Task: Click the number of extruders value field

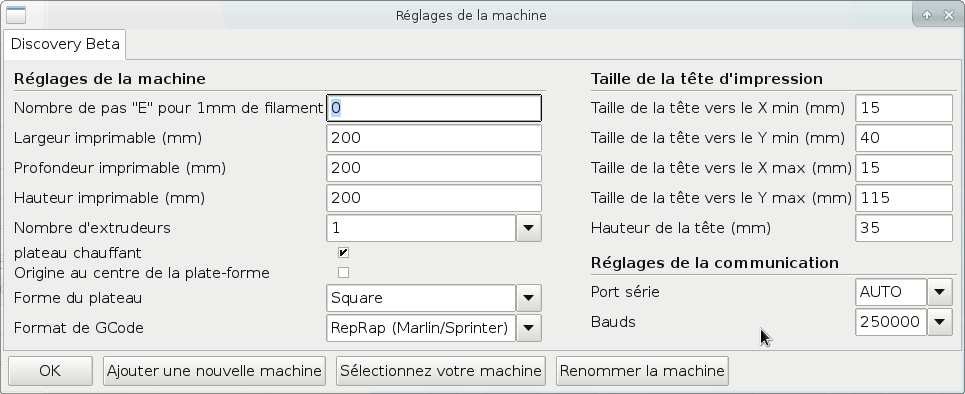Action: 421,228
